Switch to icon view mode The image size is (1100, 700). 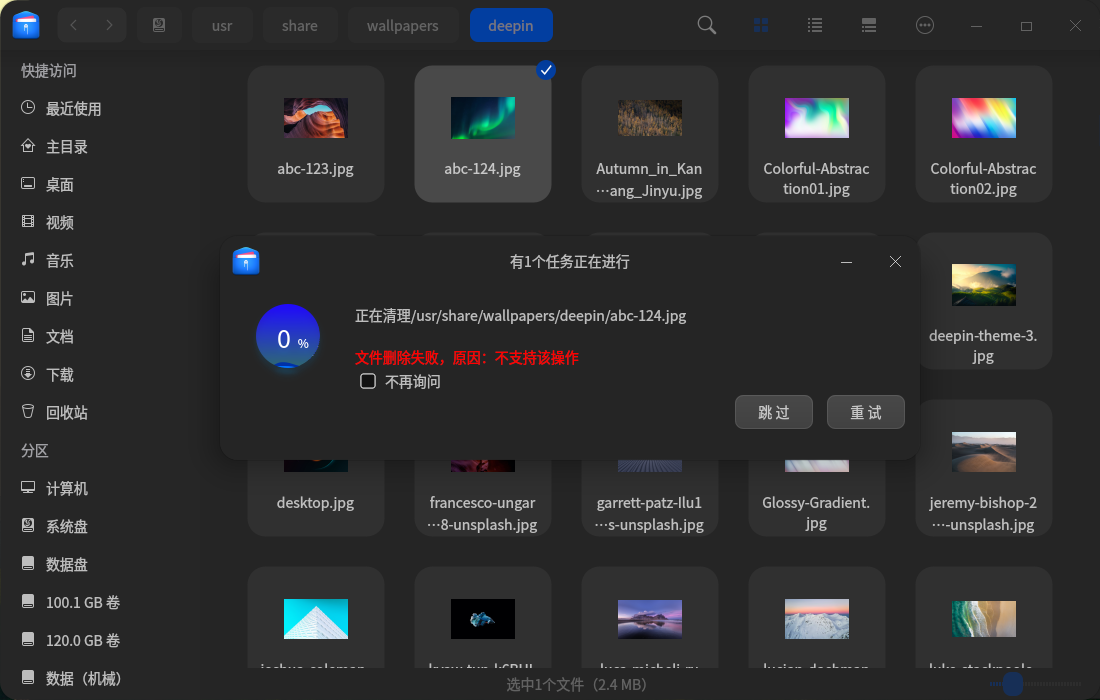pos(761,25)
